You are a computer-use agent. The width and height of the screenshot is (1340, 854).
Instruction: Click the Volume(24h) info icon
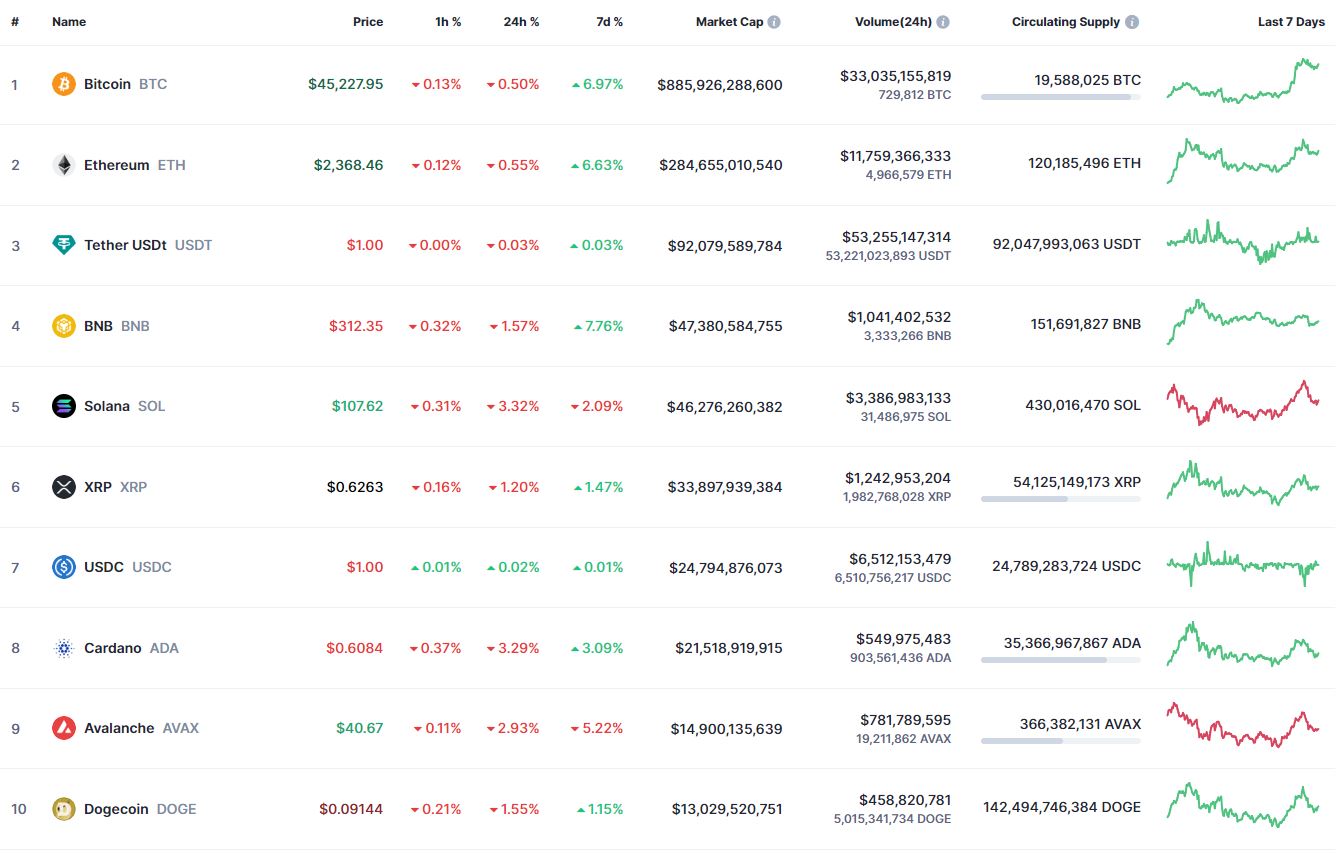tap(943, 22)
